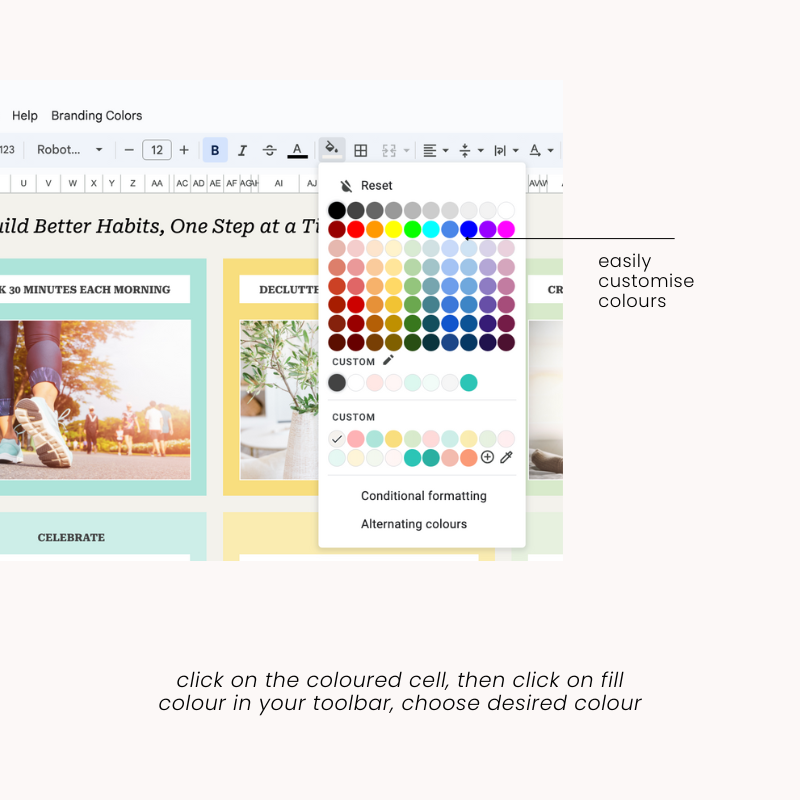Click the eyedropper colour picker icon
This screenshot has height=800, width=800.
pos(506,457)
